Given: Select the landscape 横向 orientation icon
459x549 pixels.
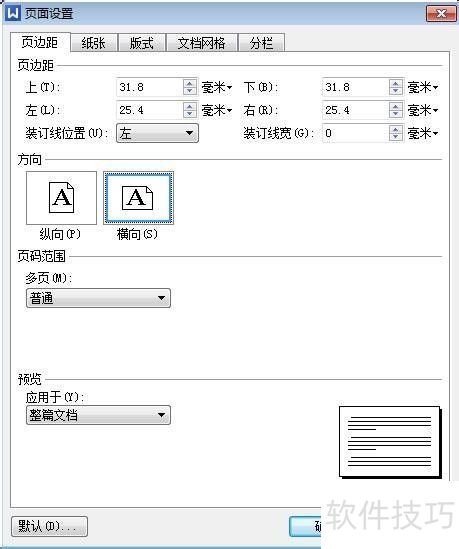Looking at the screenshot, I should (138, 198).
